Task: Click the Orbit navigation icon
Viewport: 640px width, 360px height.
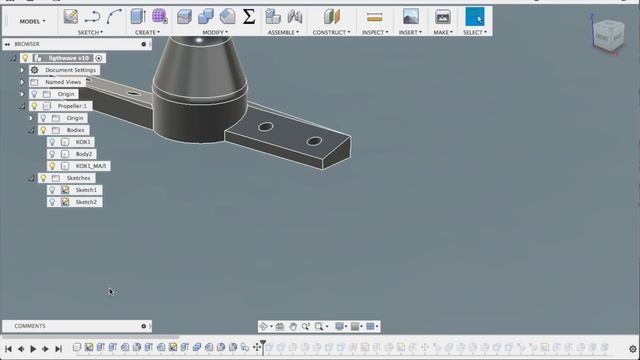Action: click(264, 326)
